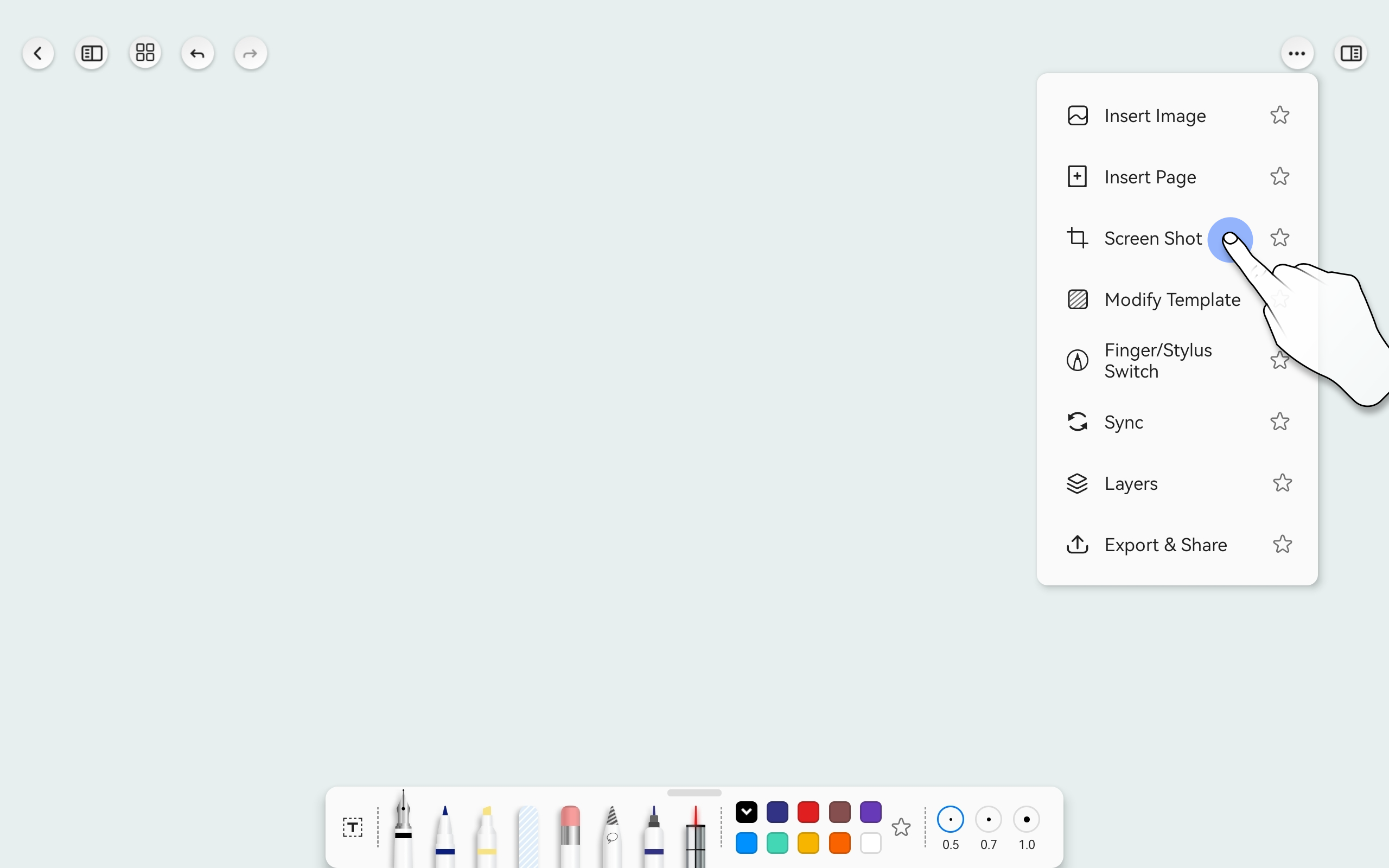Click the text box tool
Image resolution: width=1389 pixels, height=868 pixels.
coord(353,827)
